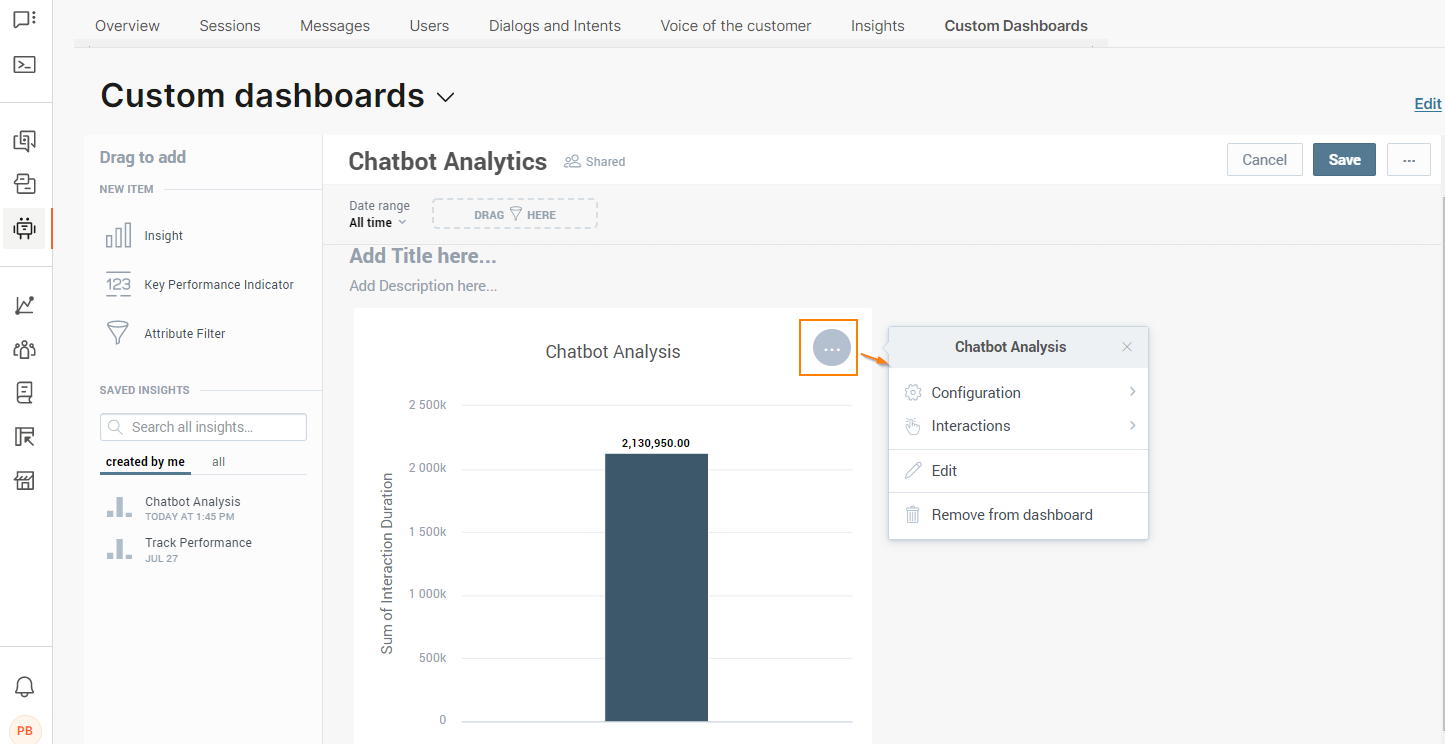Select Remove from dashboard menu entry
Image resolution: width=1445 pixels, height=744 pixels.
[x=1011, y=514]
